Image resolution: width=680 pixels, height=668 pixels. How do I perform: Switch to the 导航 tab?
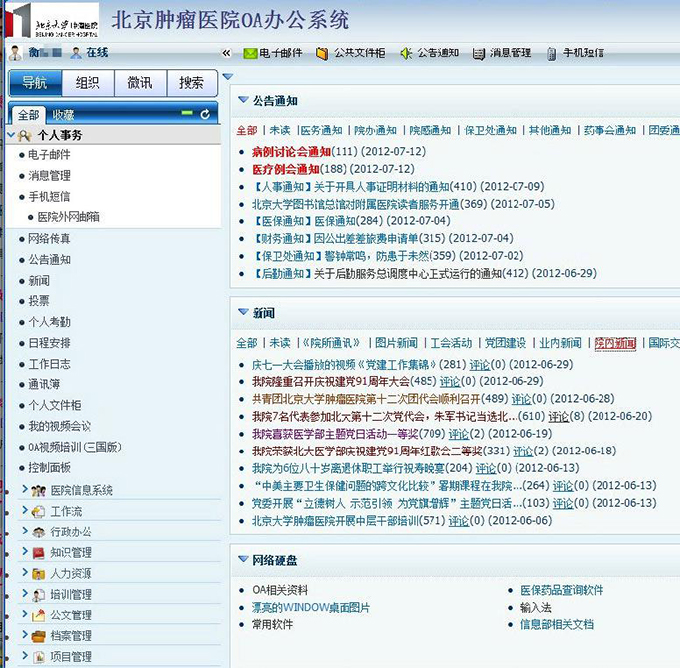click(x=36, y=82)
